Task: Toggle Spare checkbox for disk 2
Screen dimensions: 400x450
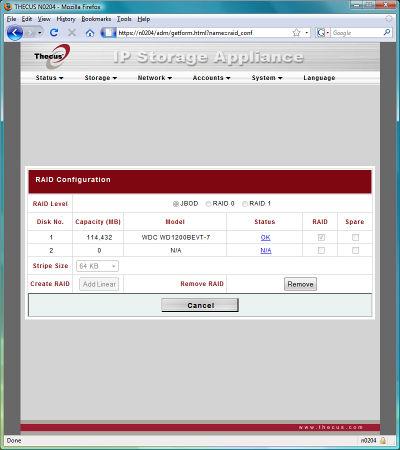Action: coord(355,250)
